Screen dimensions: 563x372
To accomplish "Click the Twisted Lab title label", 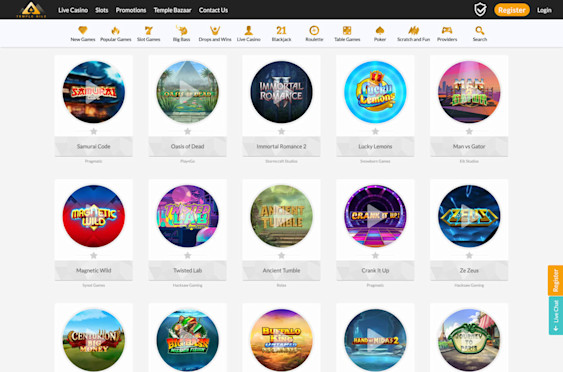I will tap(187, 270).
